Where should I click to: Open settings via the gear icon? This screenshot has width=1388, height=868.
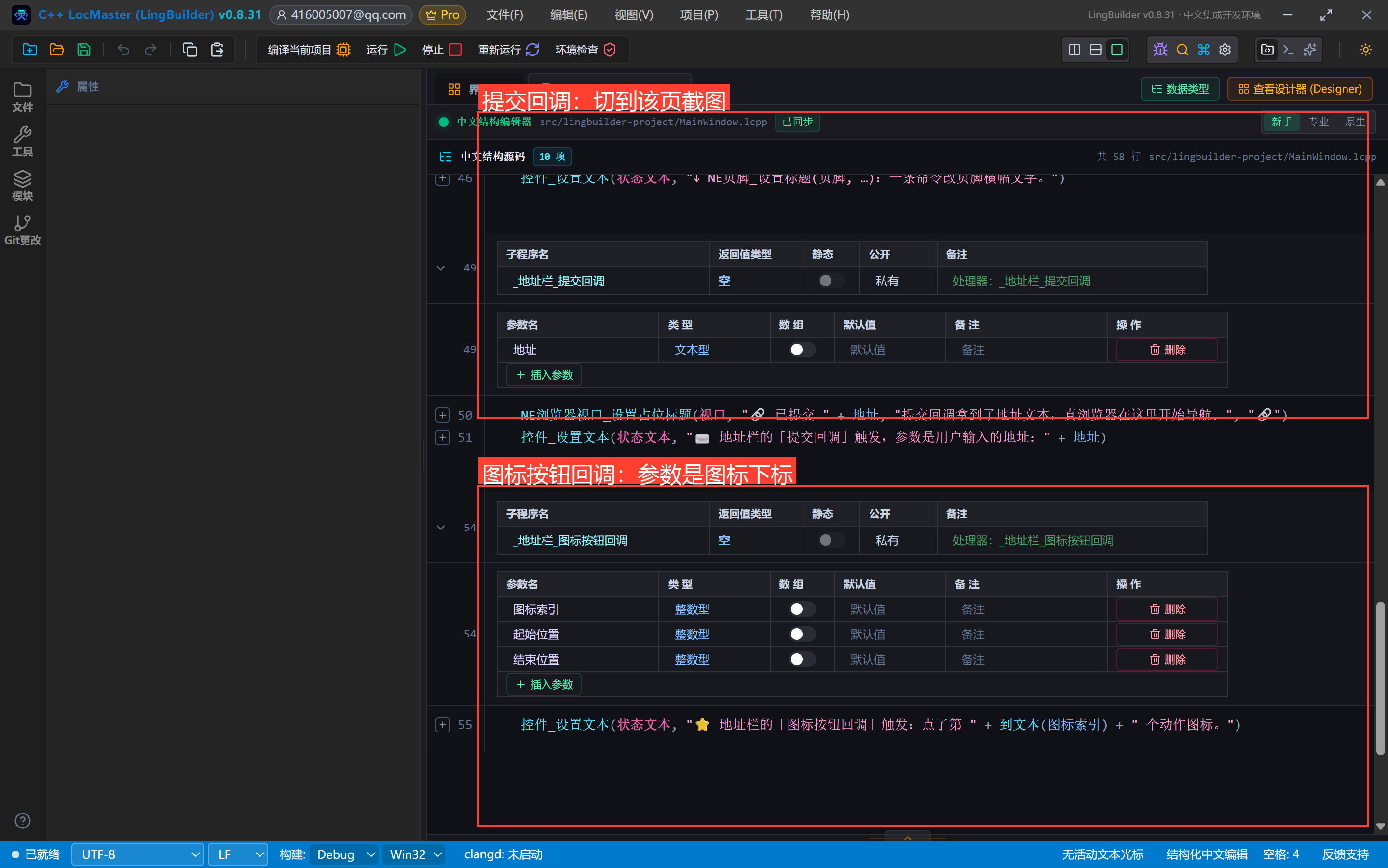click(1225, 50)
